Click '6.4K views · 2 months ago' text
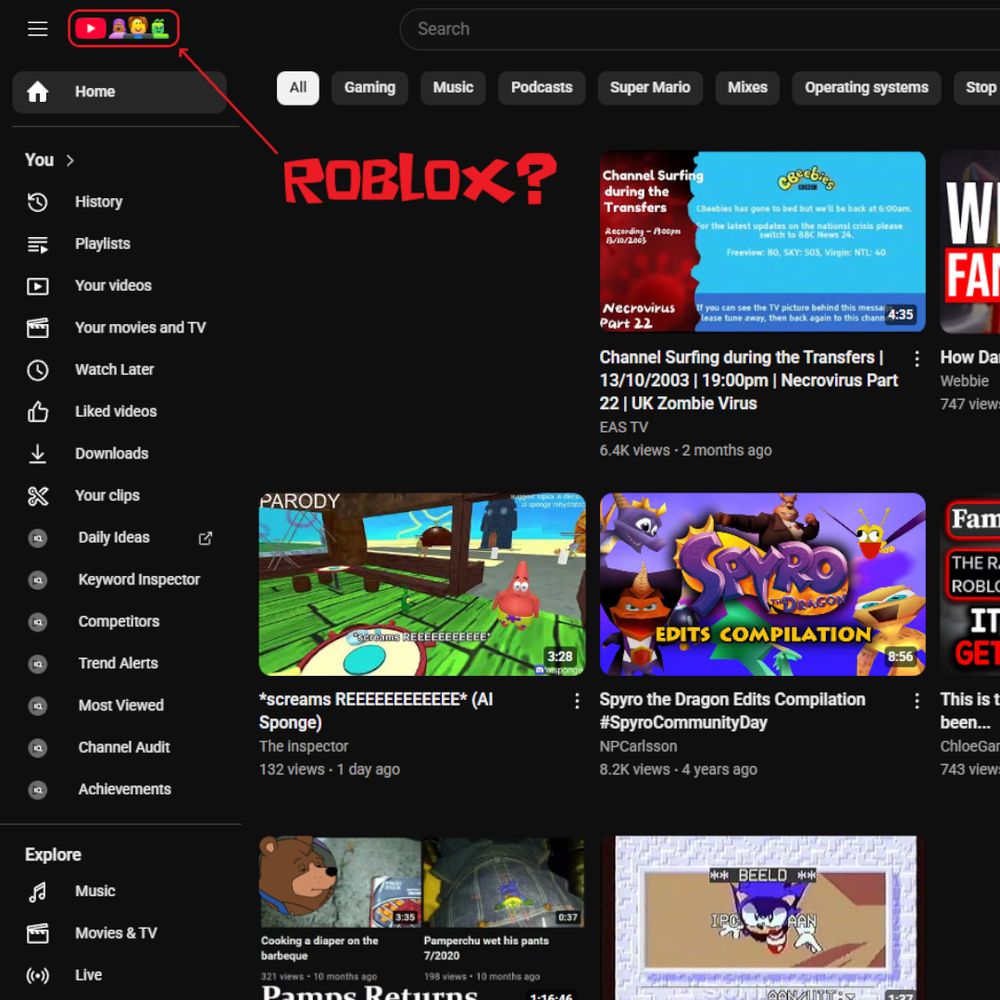 (x=686, y=450)
